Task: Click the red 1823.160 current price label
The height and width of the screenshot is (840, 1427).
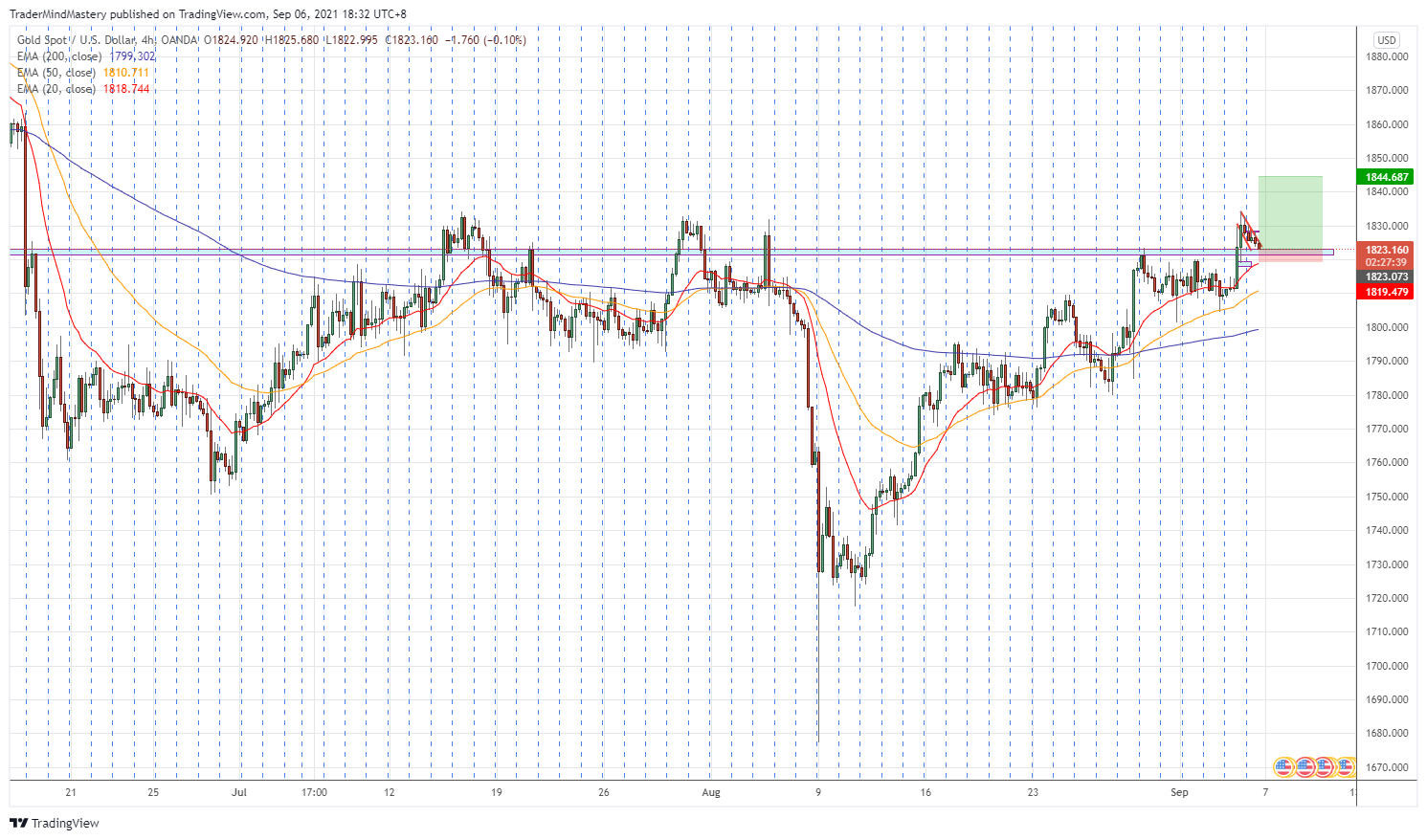Action: 1385,250
